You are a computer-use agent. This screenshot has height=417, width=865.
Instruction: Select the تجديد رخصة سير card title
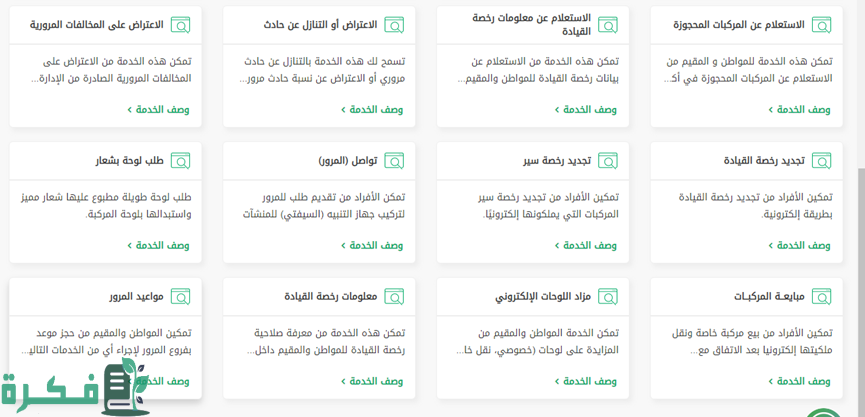(x=557, y=161)
